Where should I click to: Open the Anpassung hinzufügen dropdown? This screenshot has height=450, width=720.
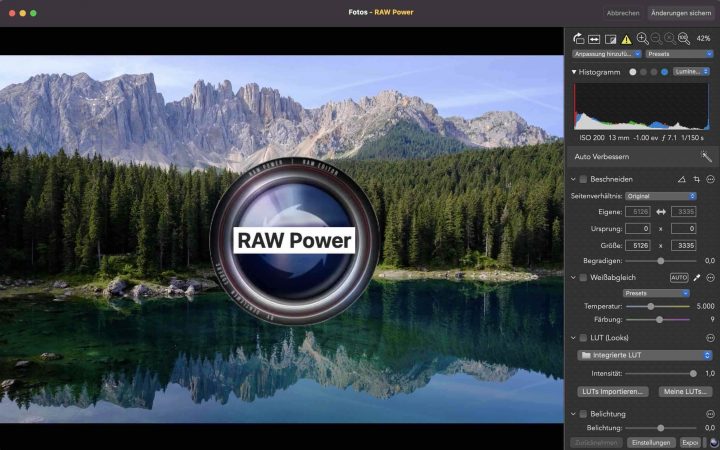[607, 54]
